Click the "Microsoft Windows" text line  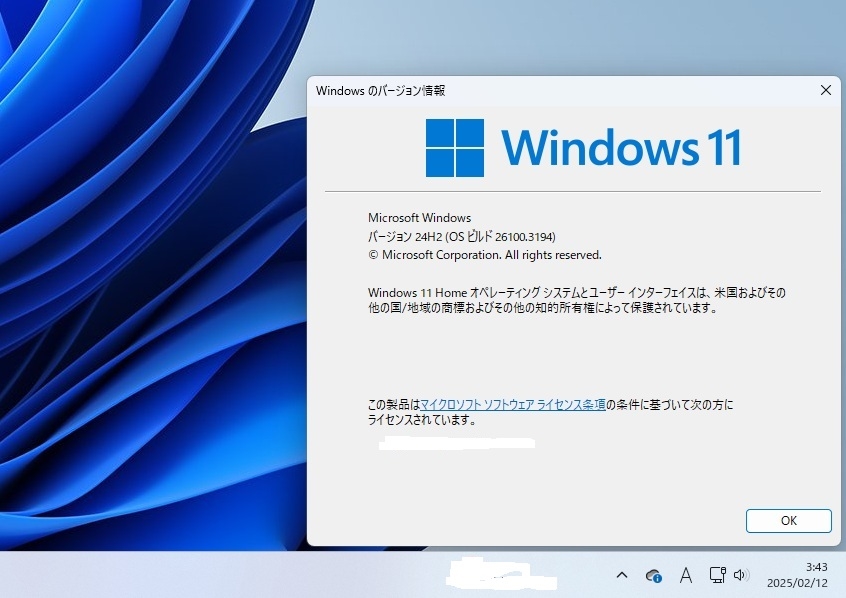pyautogui.click(x=420, y=218)
